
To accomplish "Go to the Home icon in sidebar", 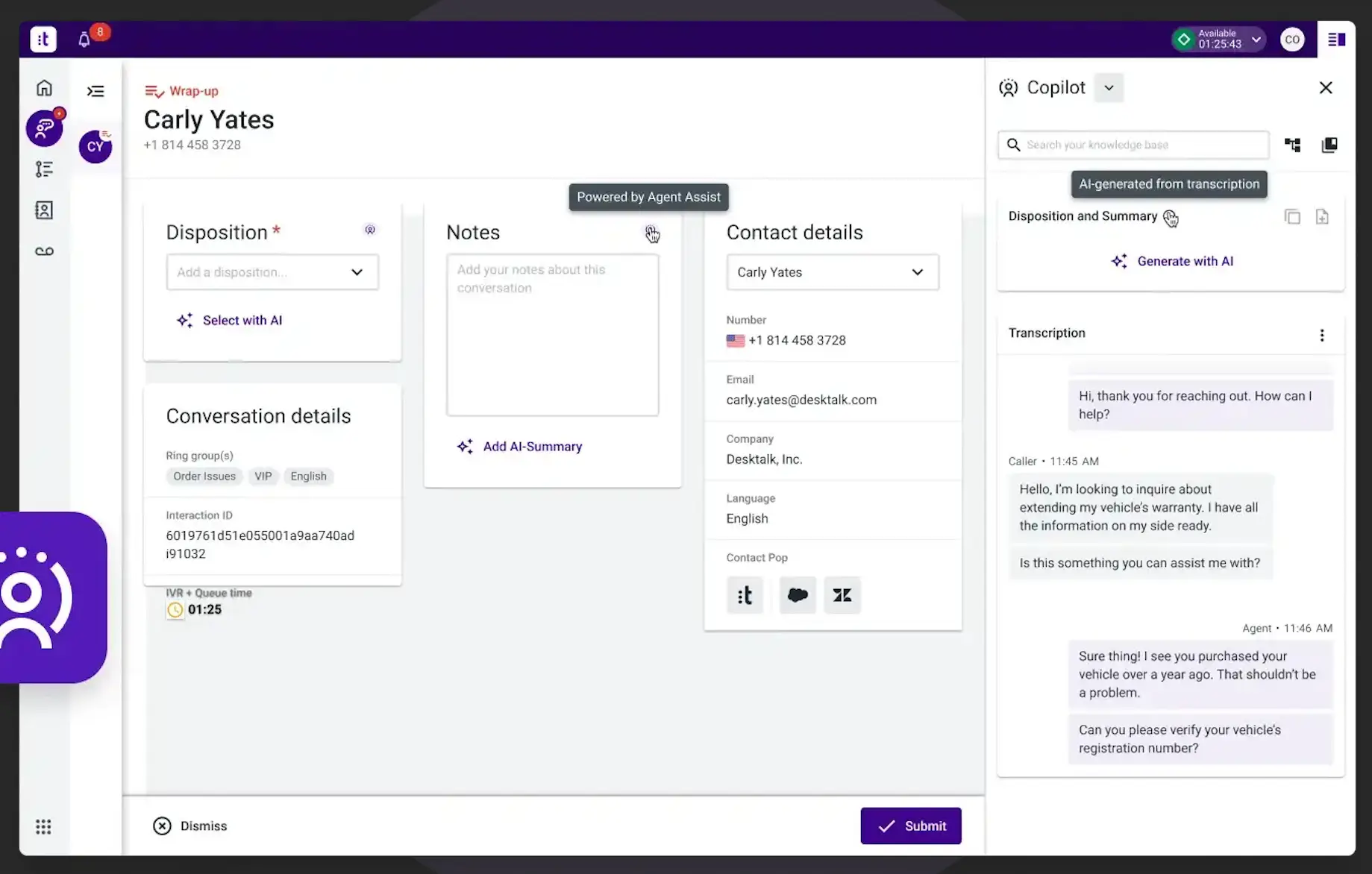I will point(44,88).
